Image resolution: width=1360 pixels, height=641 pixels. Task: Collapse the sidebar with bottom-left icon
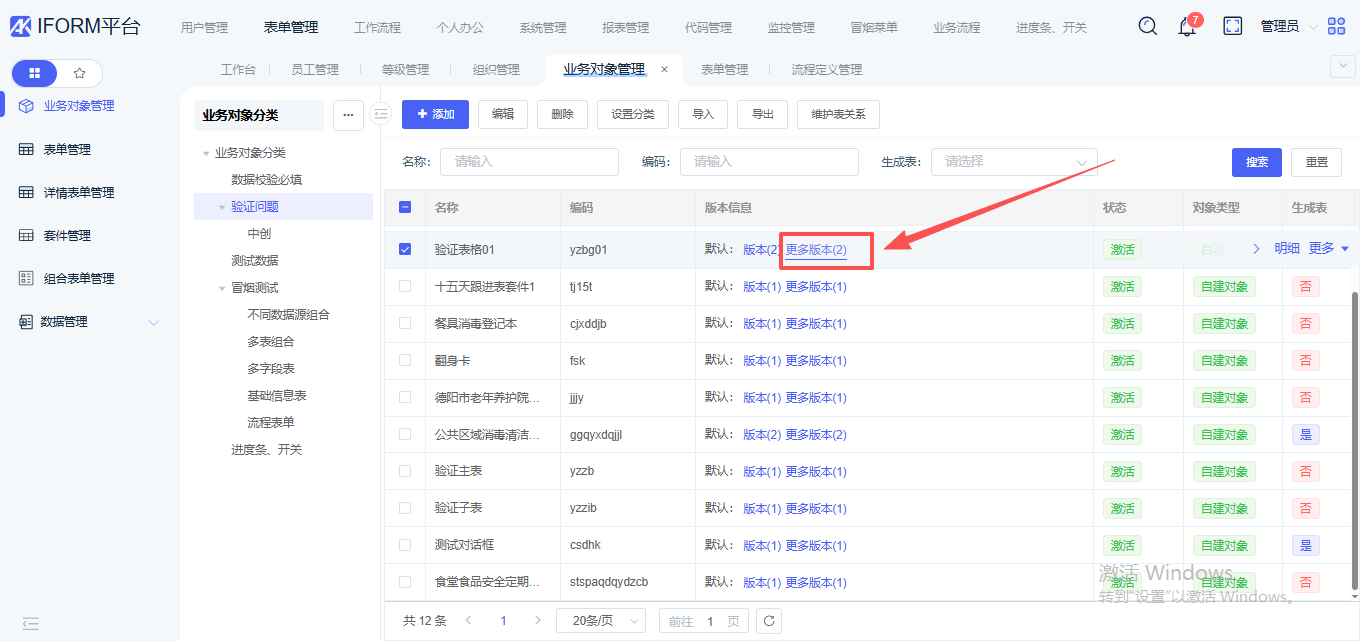31,623
